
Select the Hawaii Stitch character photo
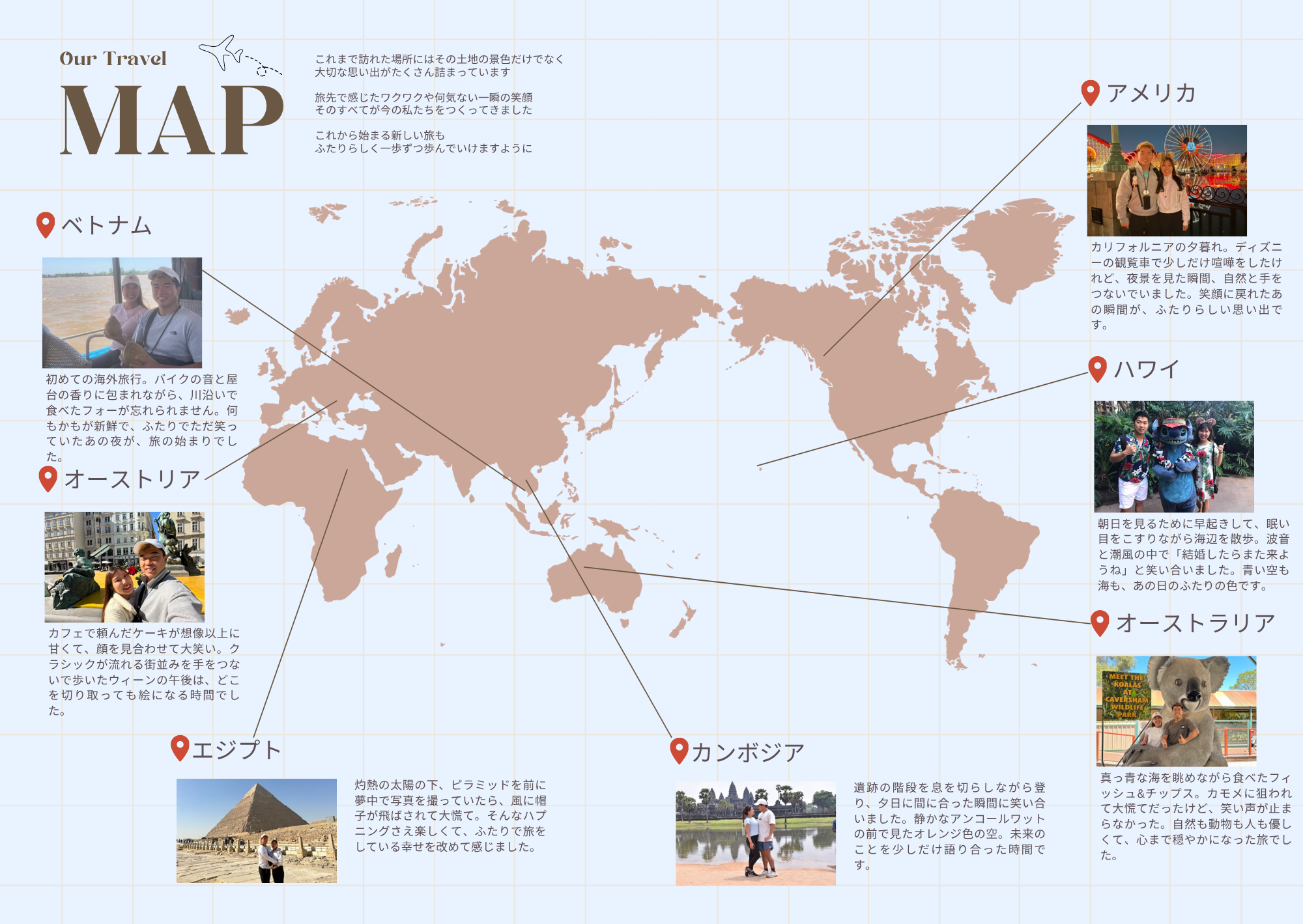point(1174,456)
